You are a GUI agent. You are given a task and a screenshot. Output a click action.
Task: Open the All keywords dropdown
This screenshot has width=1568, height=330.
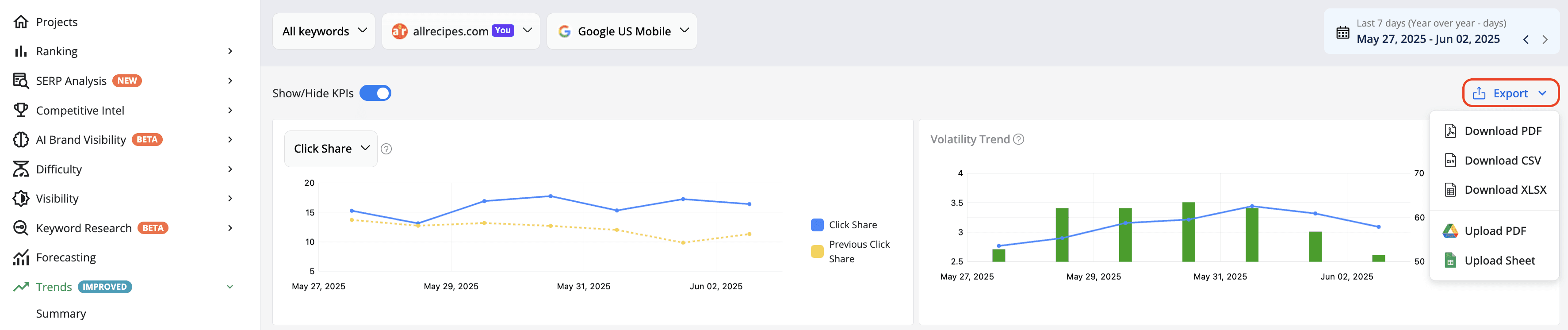(324, 31)
